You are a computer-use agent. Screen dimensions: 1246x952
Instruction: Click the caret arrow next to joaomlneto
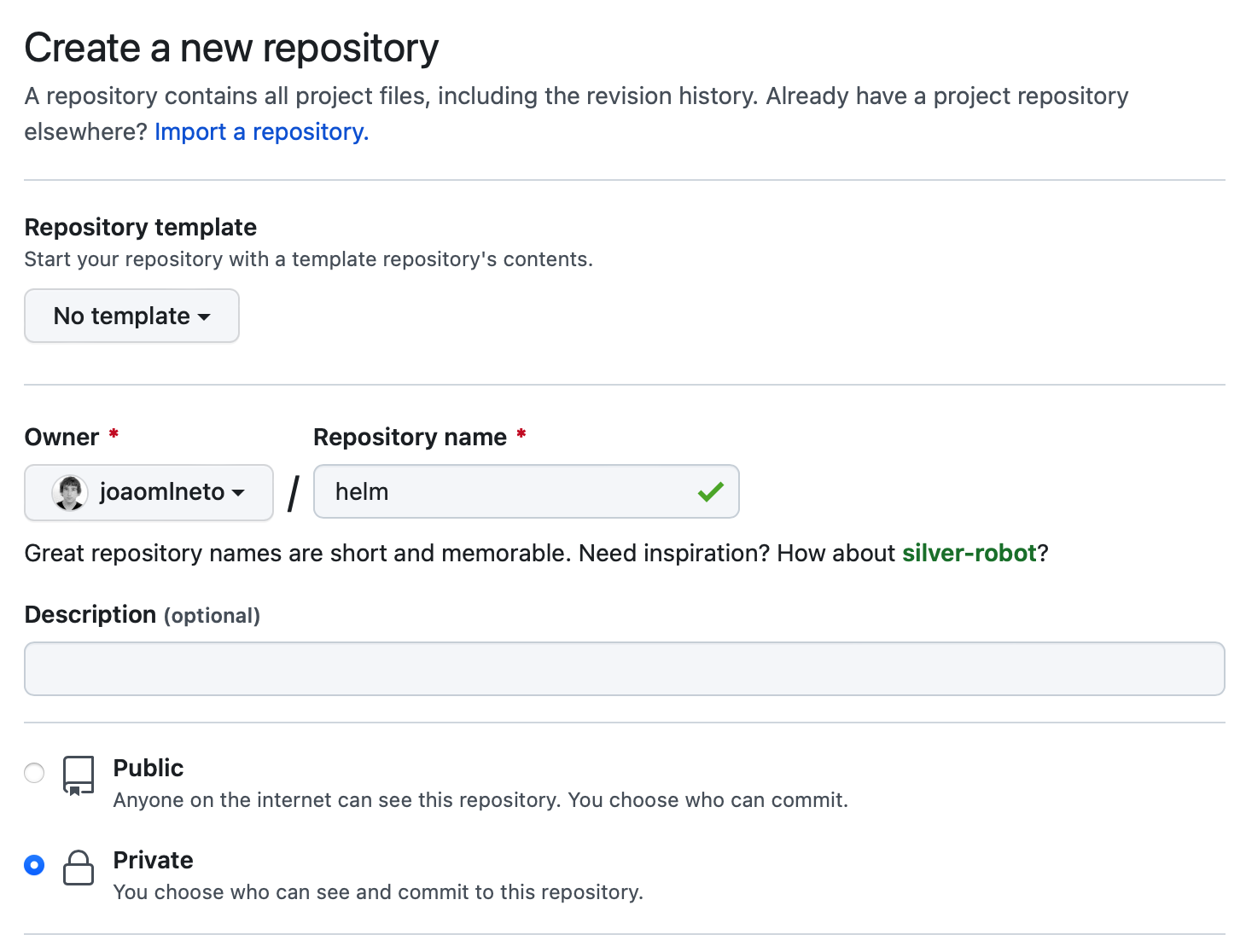click(239, 493)
